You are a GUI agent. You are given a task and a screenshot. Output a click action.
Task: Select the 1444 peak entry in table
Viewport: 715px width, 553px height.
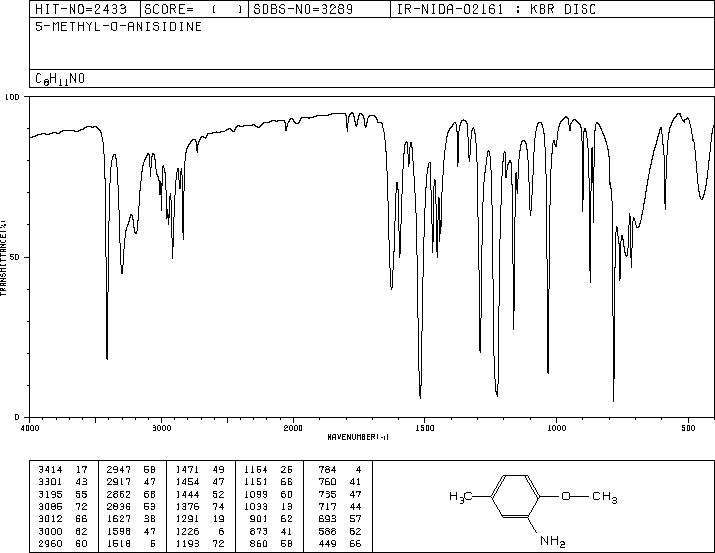click(200, 494)
